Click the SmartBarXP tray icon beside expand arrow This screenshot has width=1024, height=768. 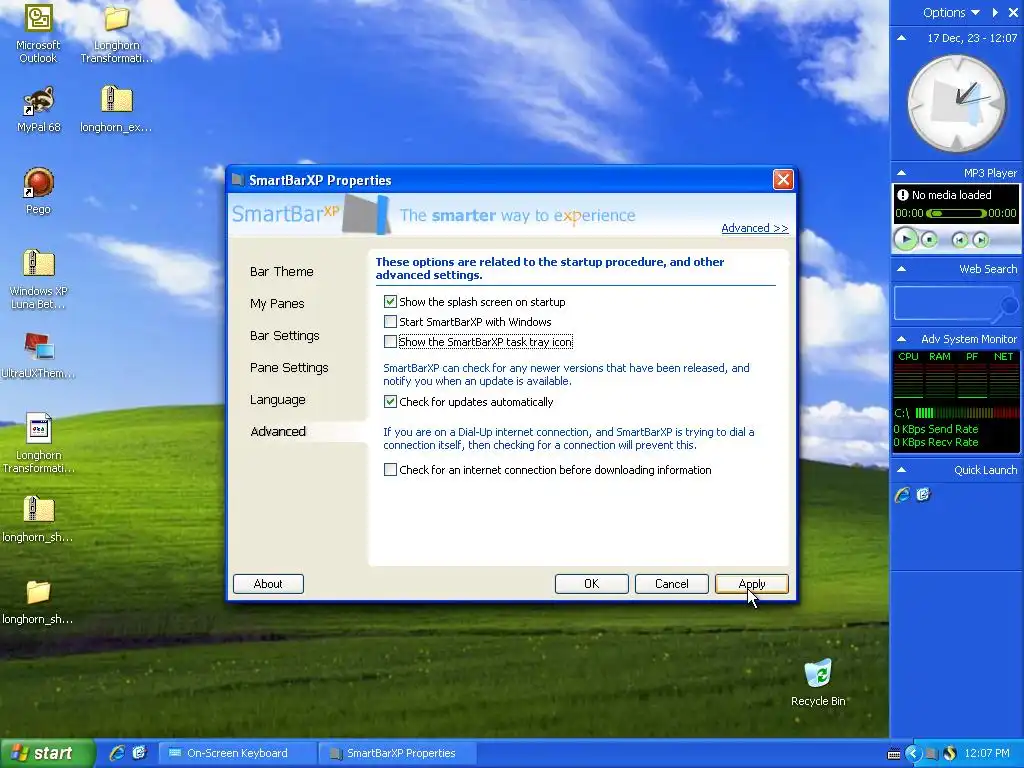click(x=932, y=754)
